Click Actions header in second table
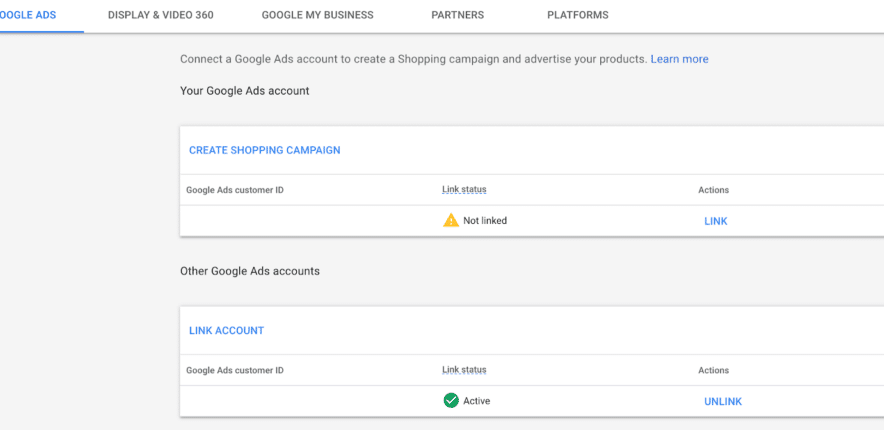 [x=713, y=370]
